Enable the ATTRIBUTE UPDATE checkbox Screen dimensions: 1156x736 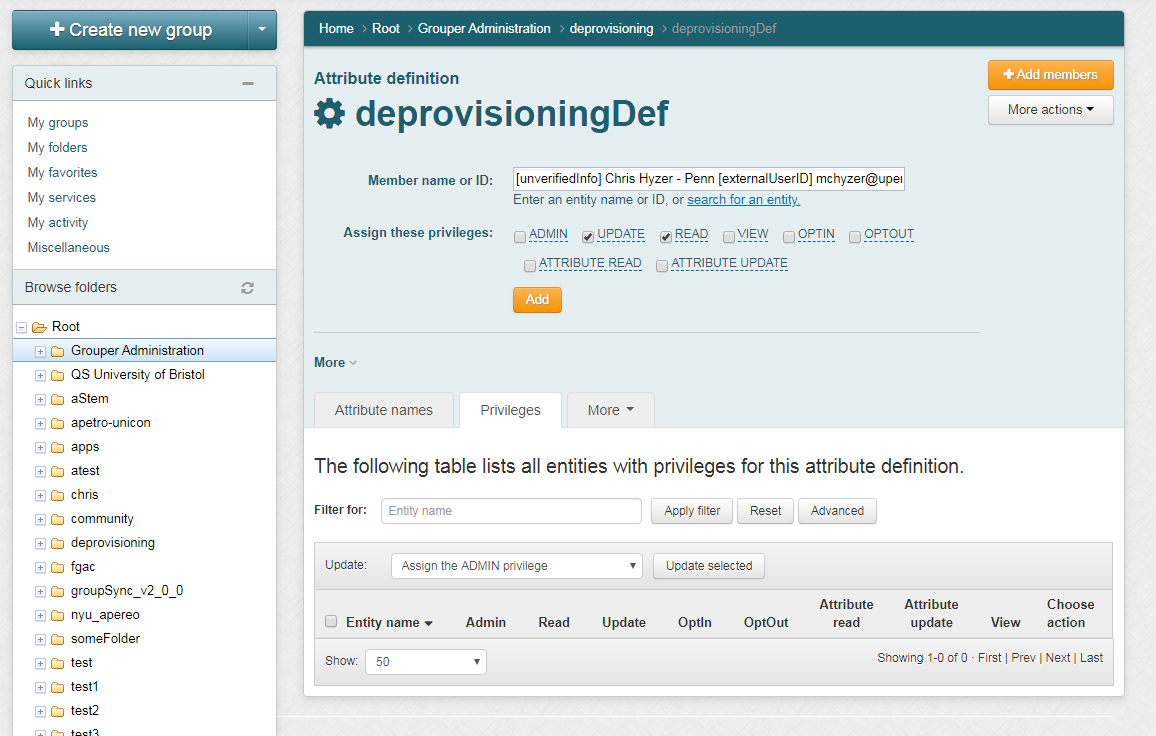[662, 265]
